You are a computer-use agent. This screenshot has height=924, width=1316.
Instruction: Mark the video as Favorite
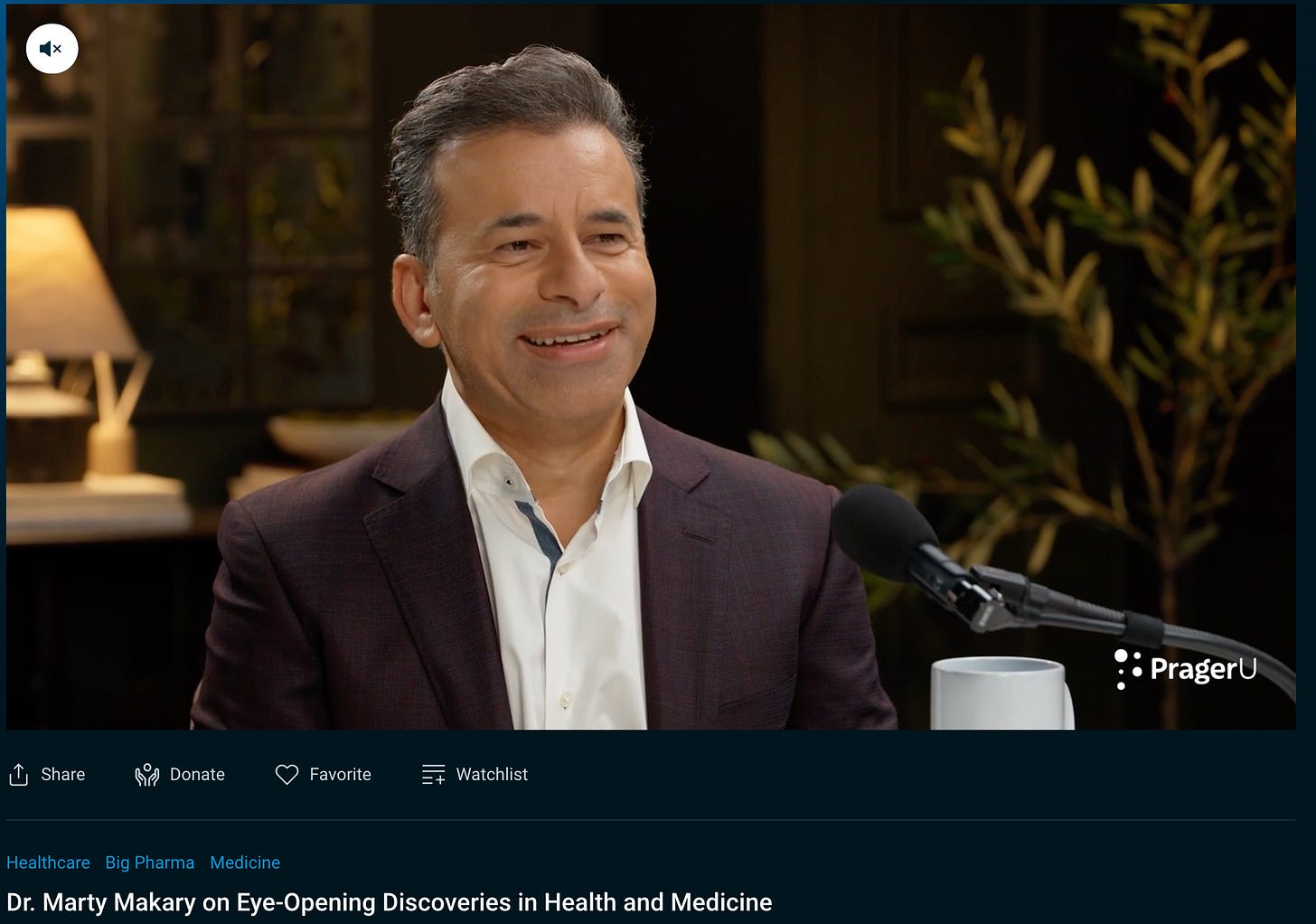[x=340, y=775]
